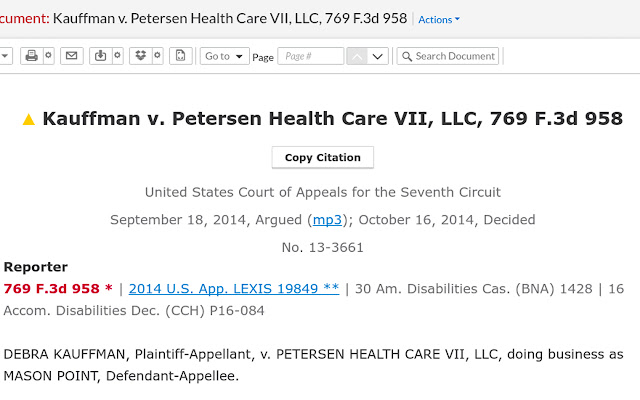This screenshot has height=400, width=640.
Task: Go to previous page with up chevron
Action: (x=357, y=56)
